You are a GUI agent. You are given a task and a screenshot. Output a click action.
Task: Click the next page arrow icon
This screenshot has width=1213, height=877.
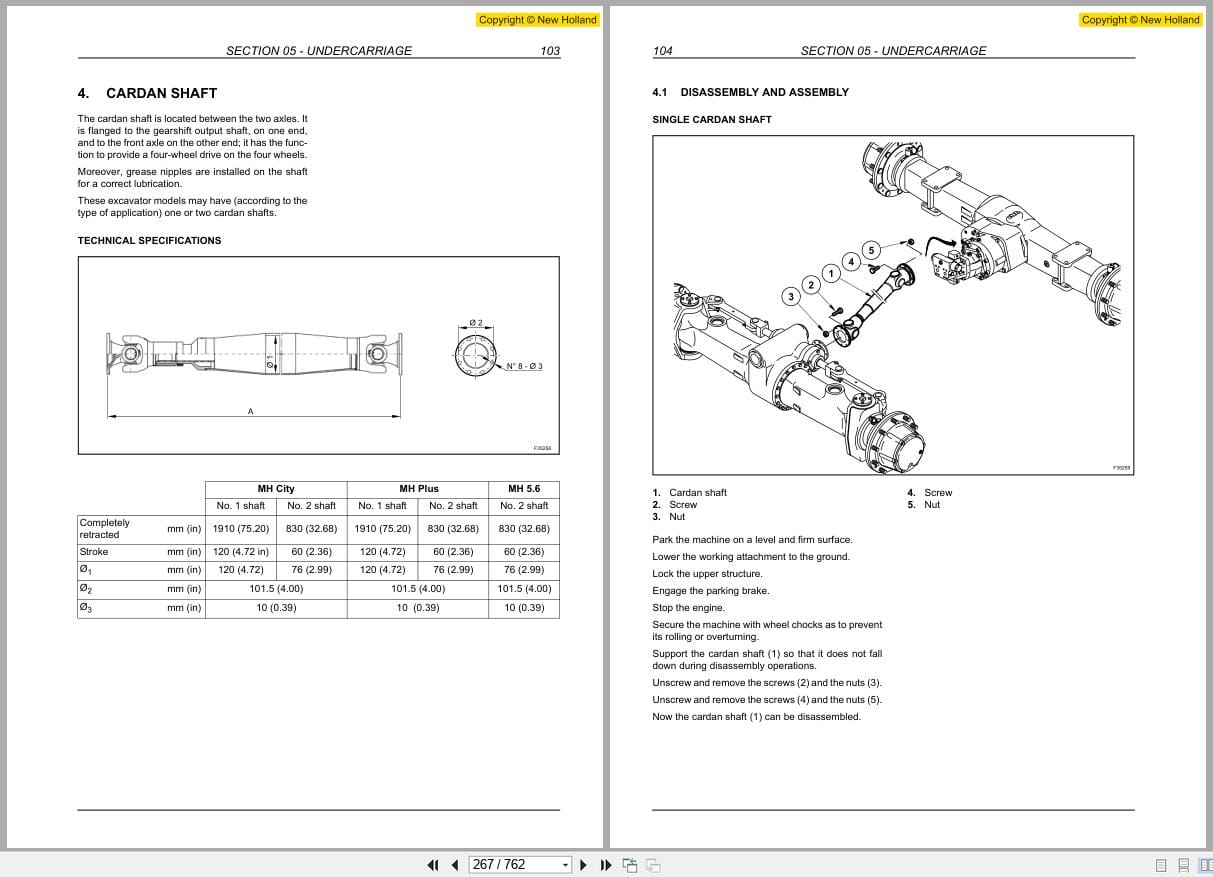[583, 864]
